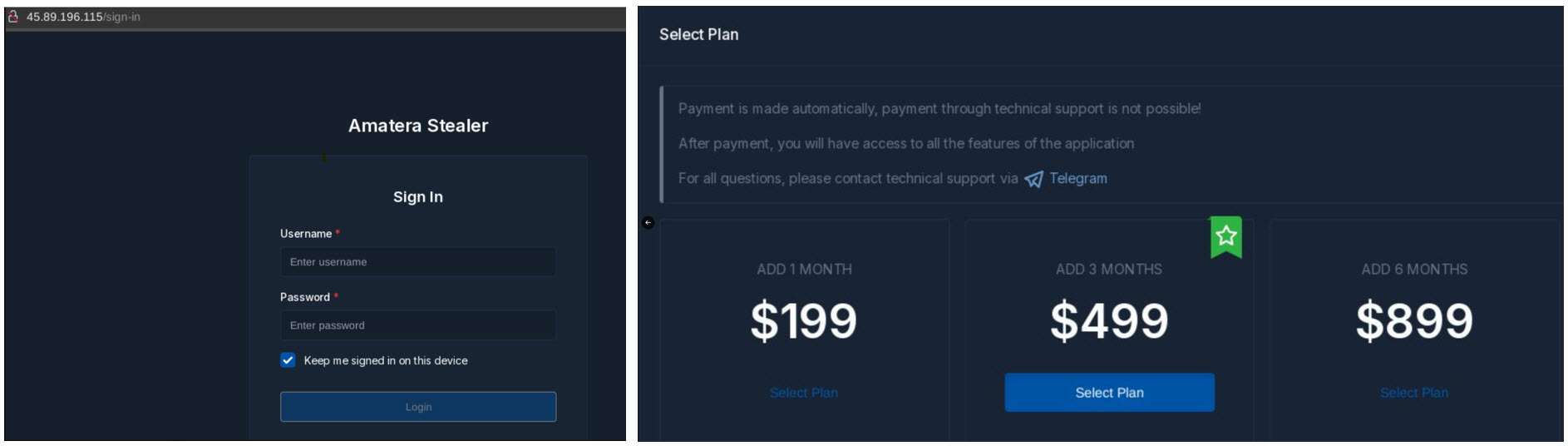This screenshot has height=446, width=1568.
Task: Select Plan for 6 months at $899
Action: pyautogui.click(x=1414, y=393)
